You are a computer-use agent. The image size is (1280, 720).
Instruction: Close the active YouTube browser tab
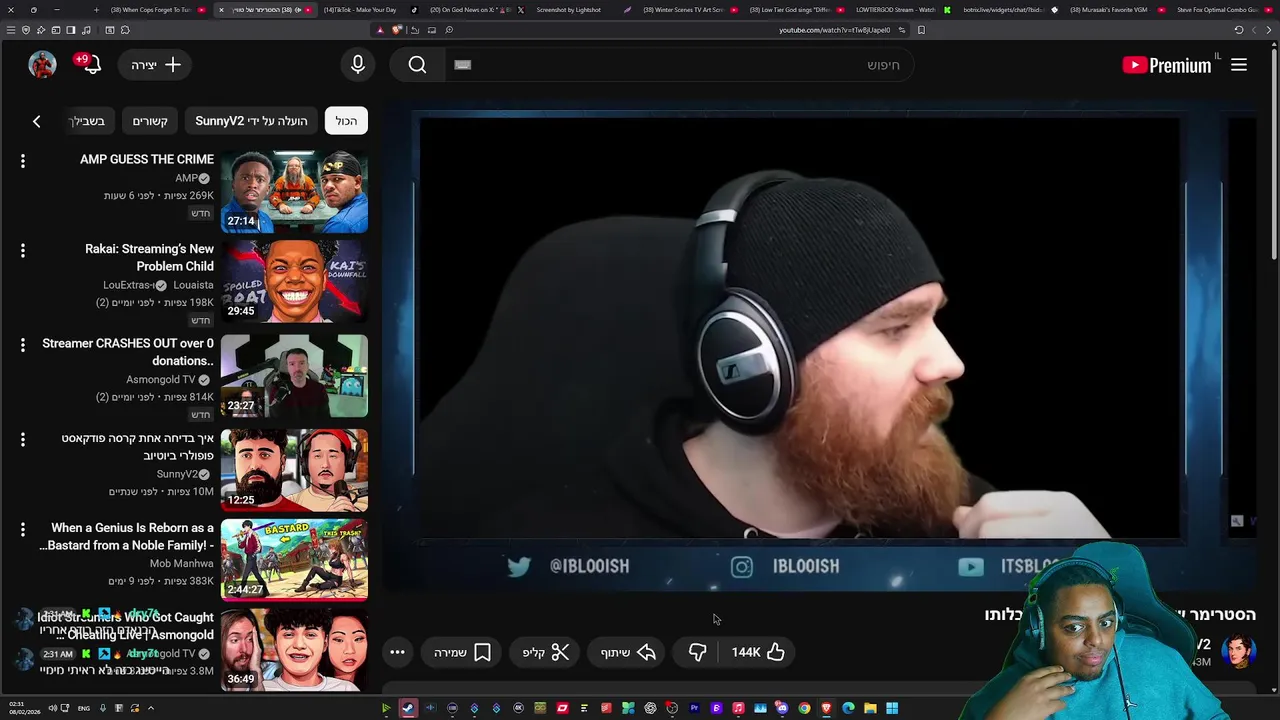click(x=221, y=10)
